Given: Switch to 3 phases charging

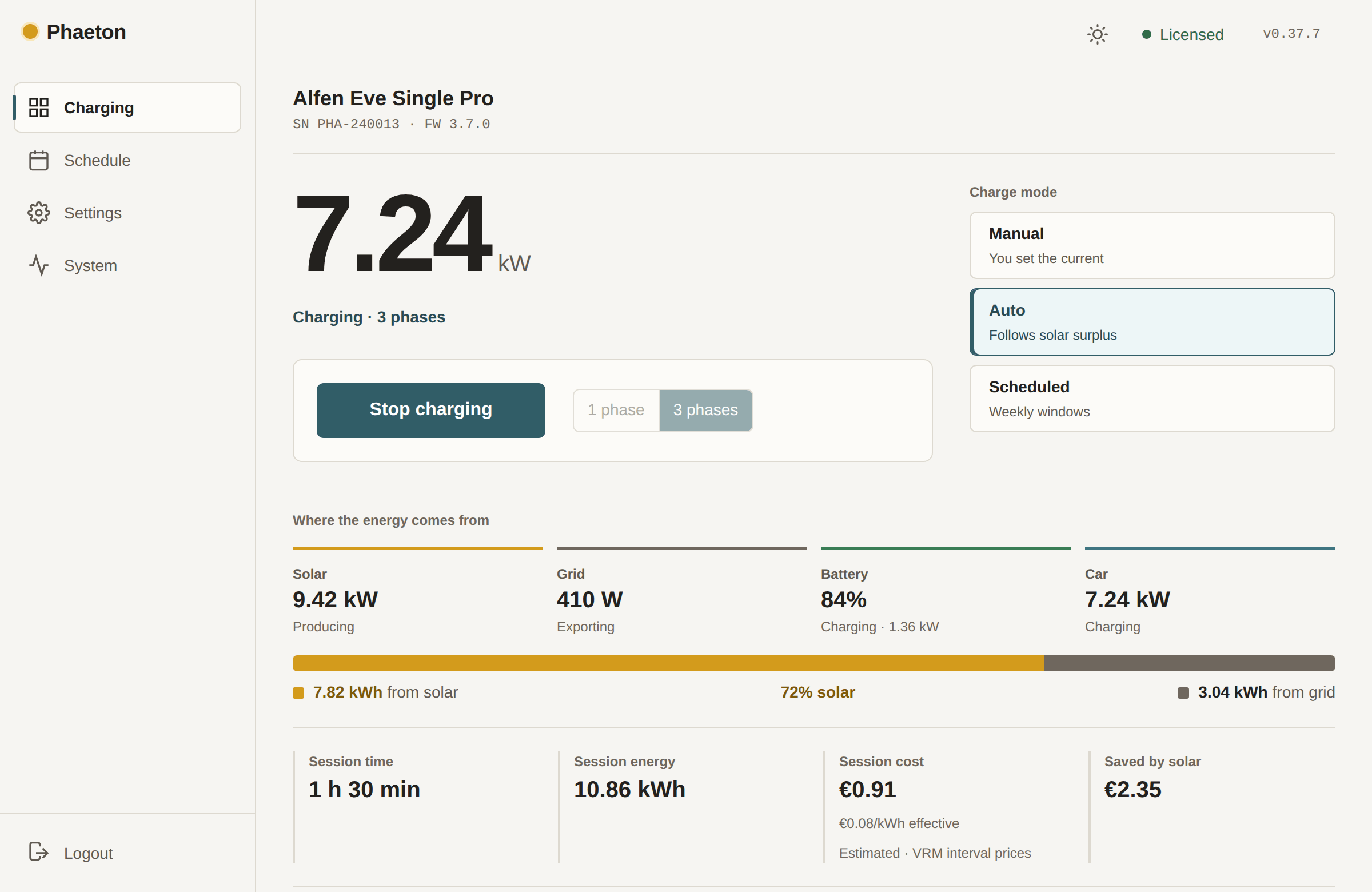Looking at the screenshot, I should [x=705, y=410].
